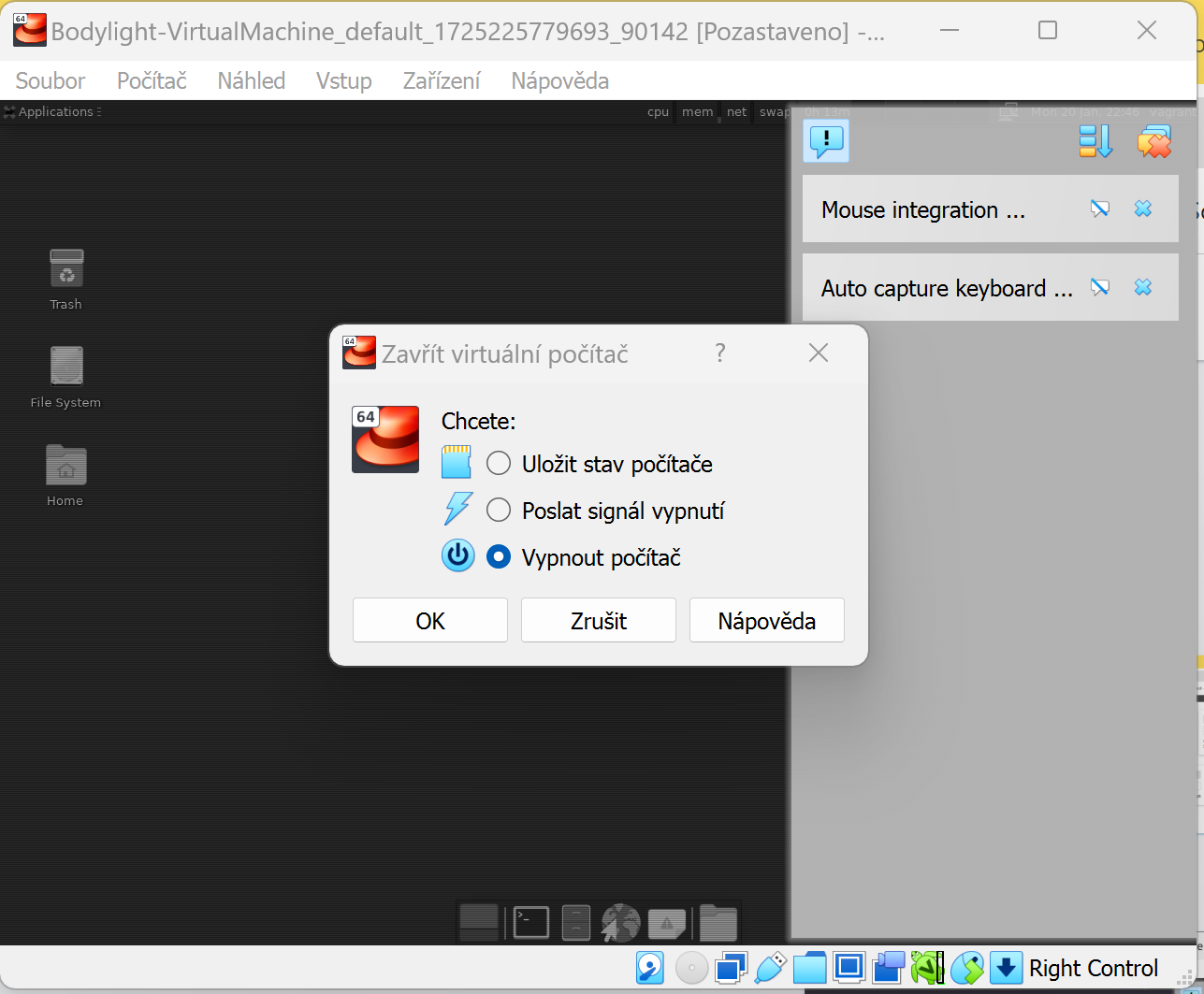Select the 'Uložit stav počítače' radio option
This screenshot has height=994, width=1204.
coord(499,464)
